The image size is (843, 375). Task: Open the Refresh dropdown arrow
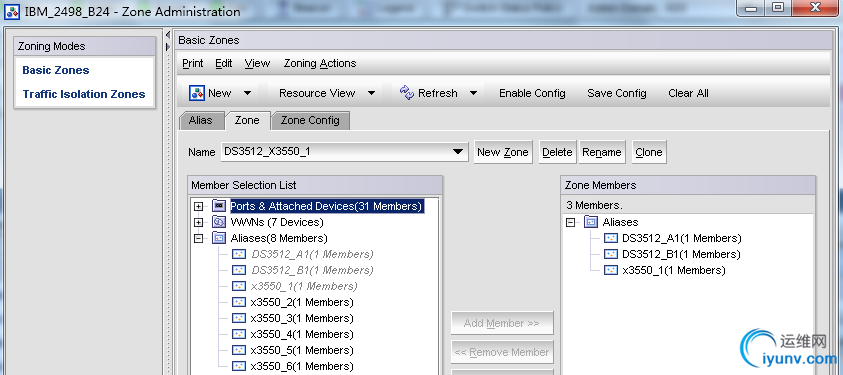(473, 93)
